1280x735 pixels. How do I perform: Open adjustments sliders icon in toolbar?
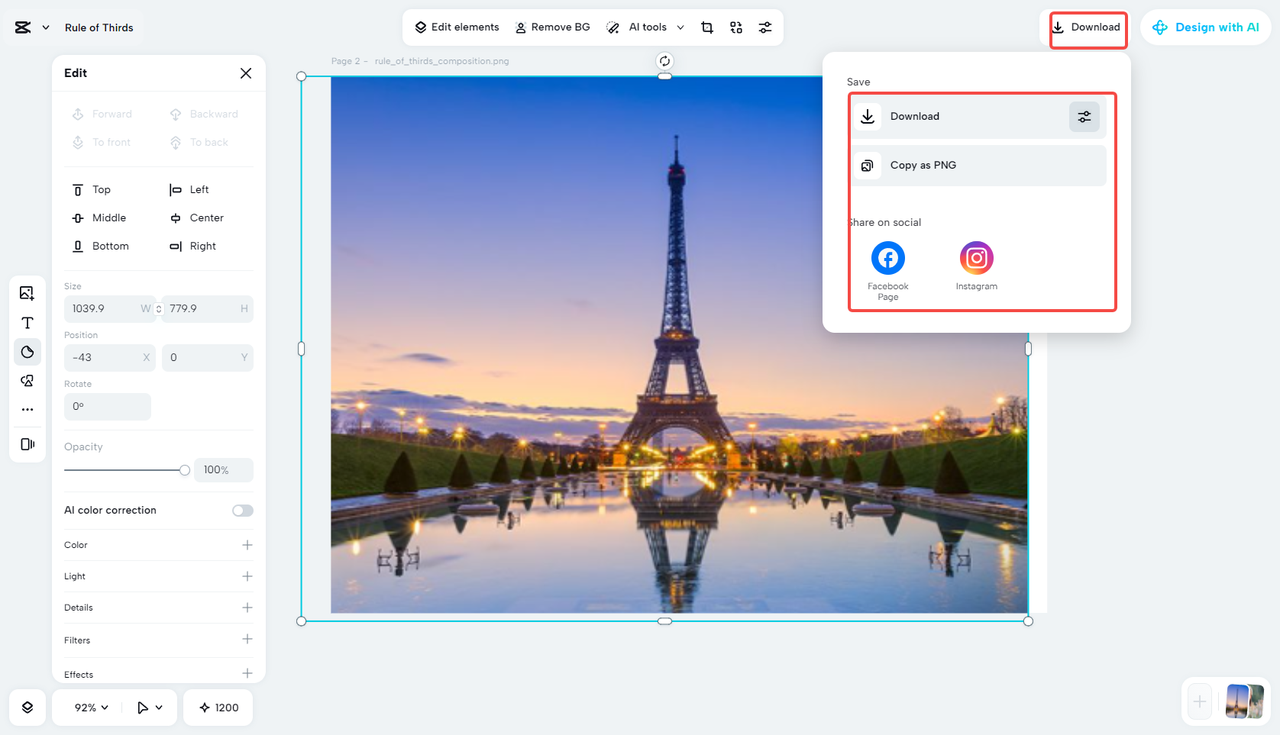click(766, 27)
